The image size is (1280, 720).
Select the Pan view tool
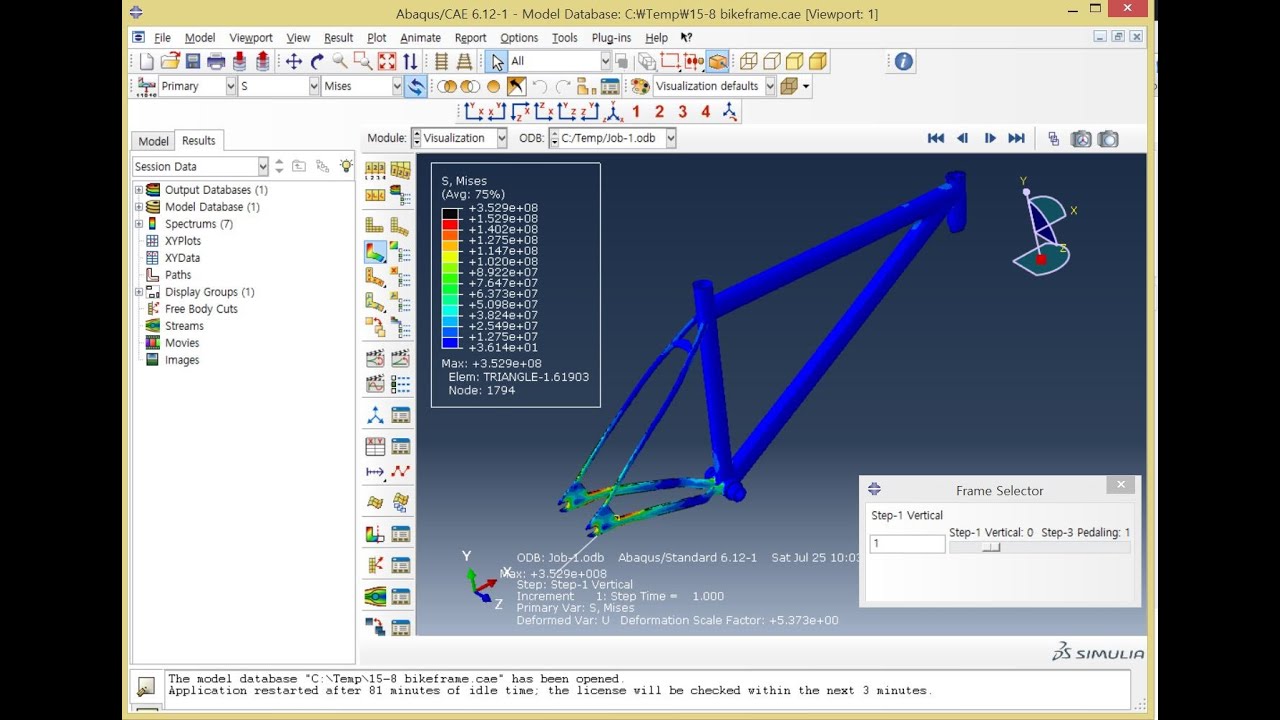[293, 62]
